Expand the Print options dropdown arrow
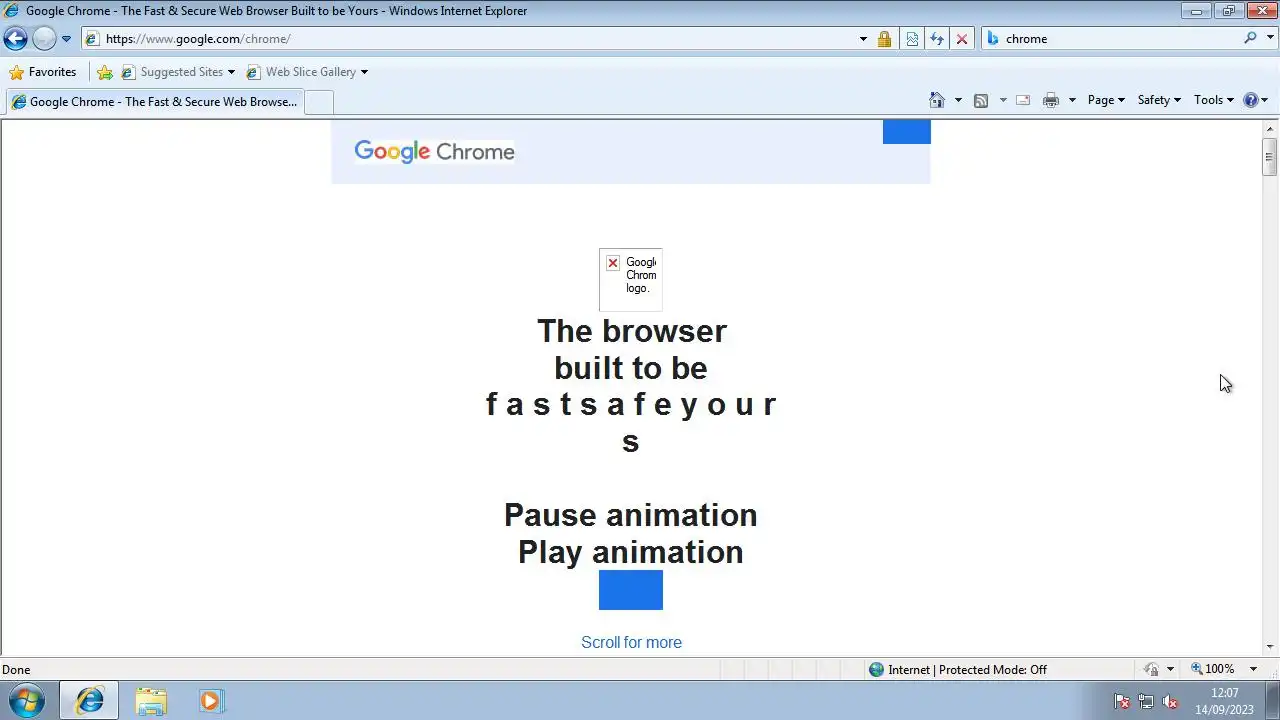 pyautogui.click(x=1072, y=100)
